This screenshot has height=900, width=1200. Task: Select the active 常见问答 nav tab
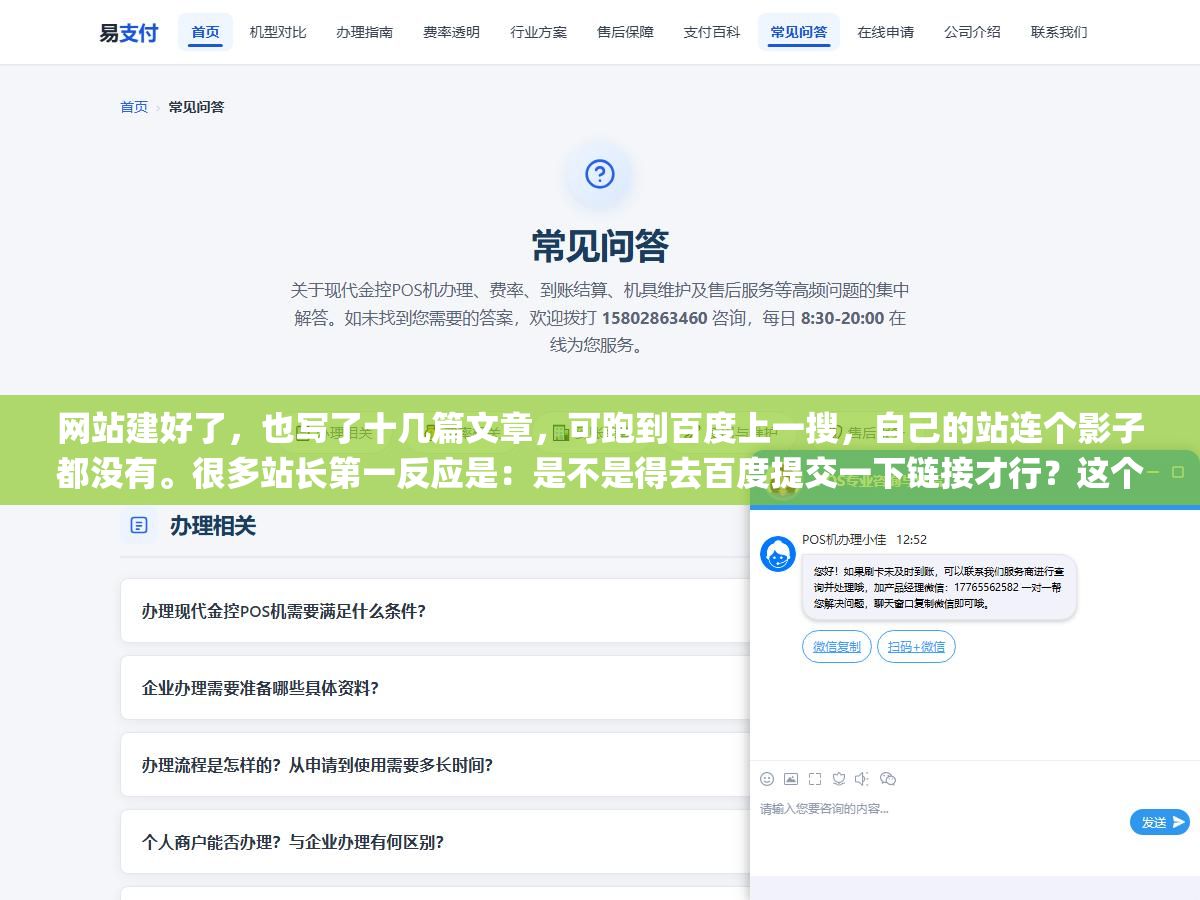799,32
